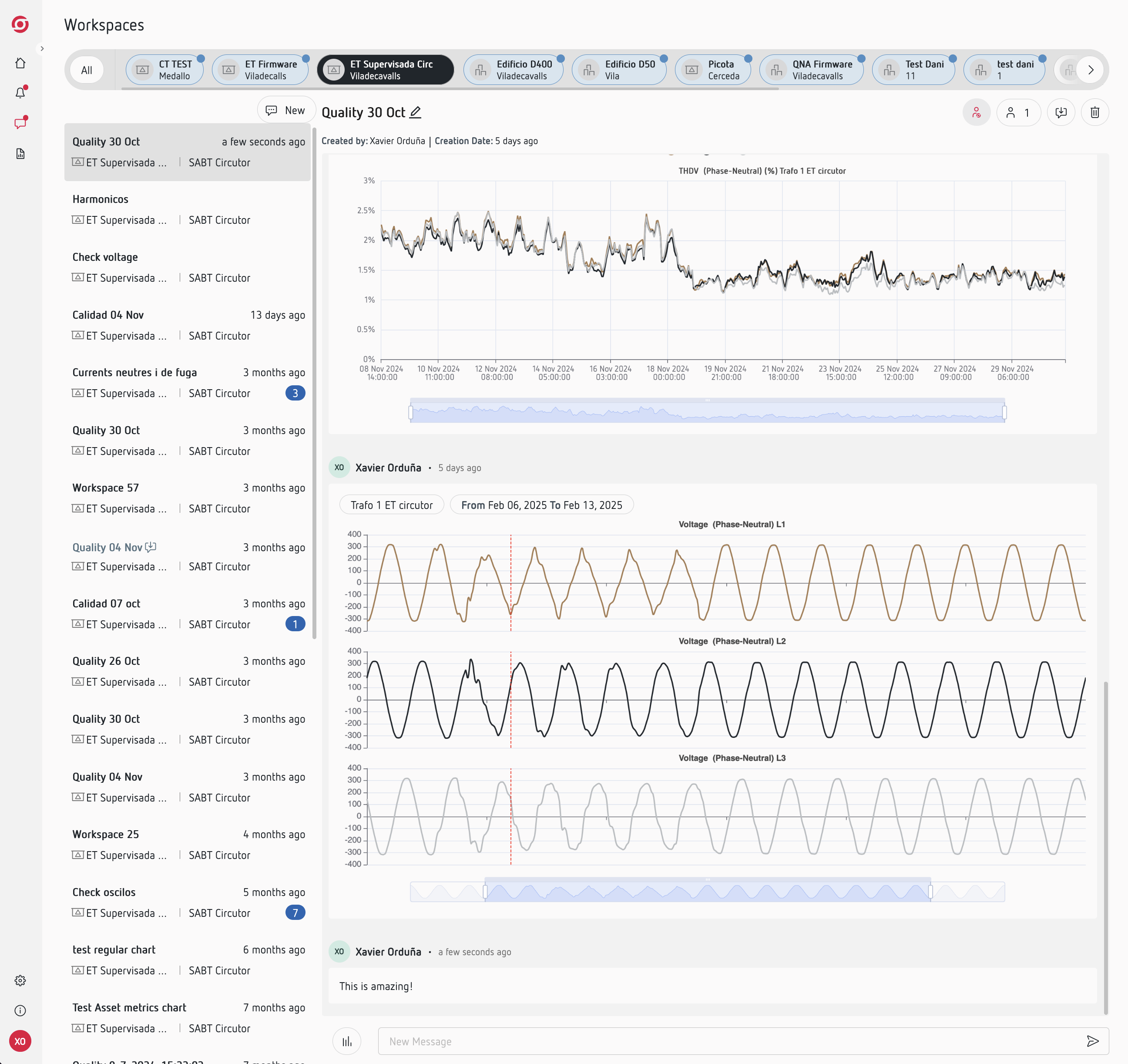The image size is (1128, 1064).
Task: Open Harmonicos workspace
Action: coord(187,209)
